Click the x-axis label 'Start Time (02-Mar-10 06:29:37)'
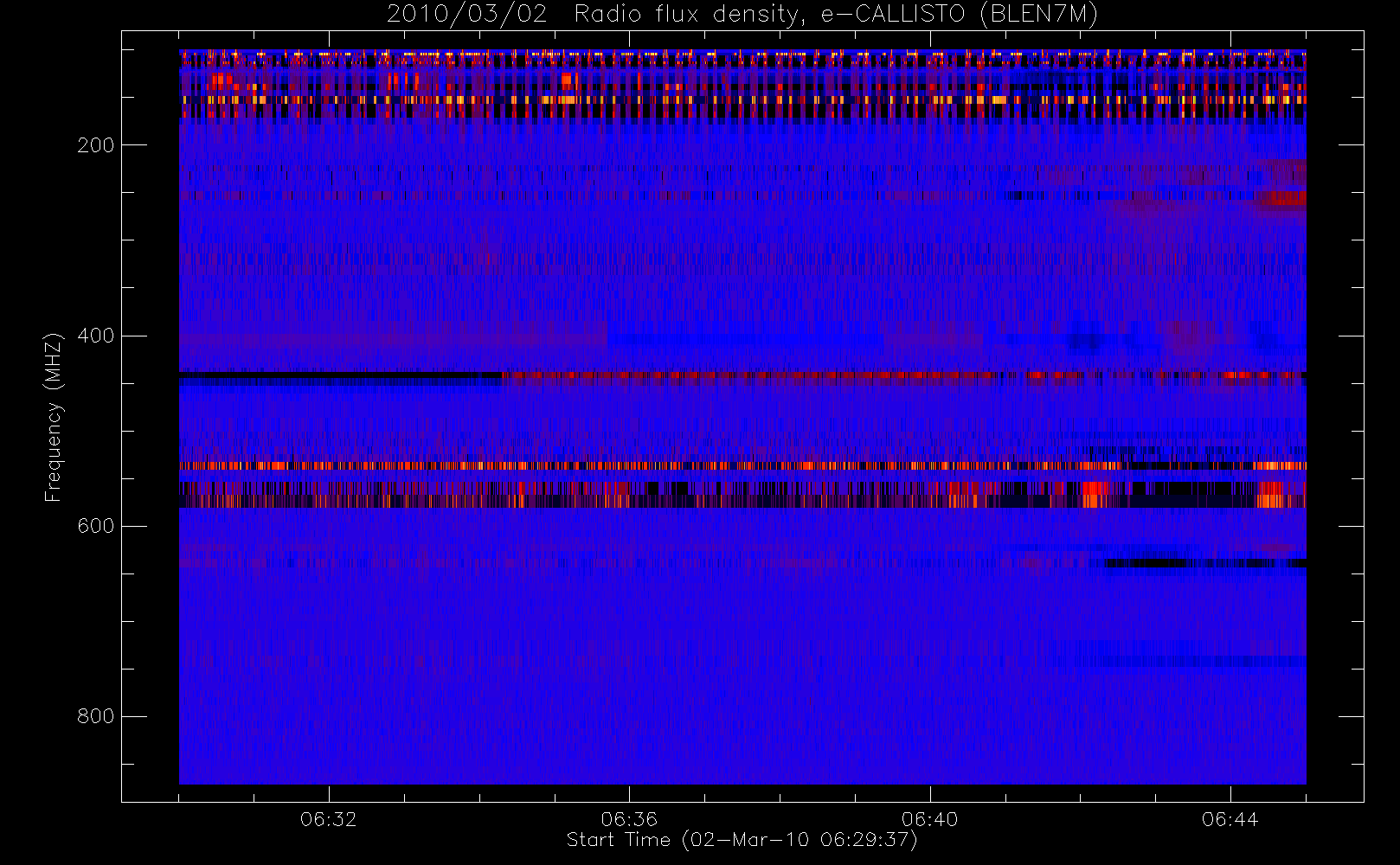The height and width of the screenshot is (865, 1400). pyautogui.click(x=742, y=840)
